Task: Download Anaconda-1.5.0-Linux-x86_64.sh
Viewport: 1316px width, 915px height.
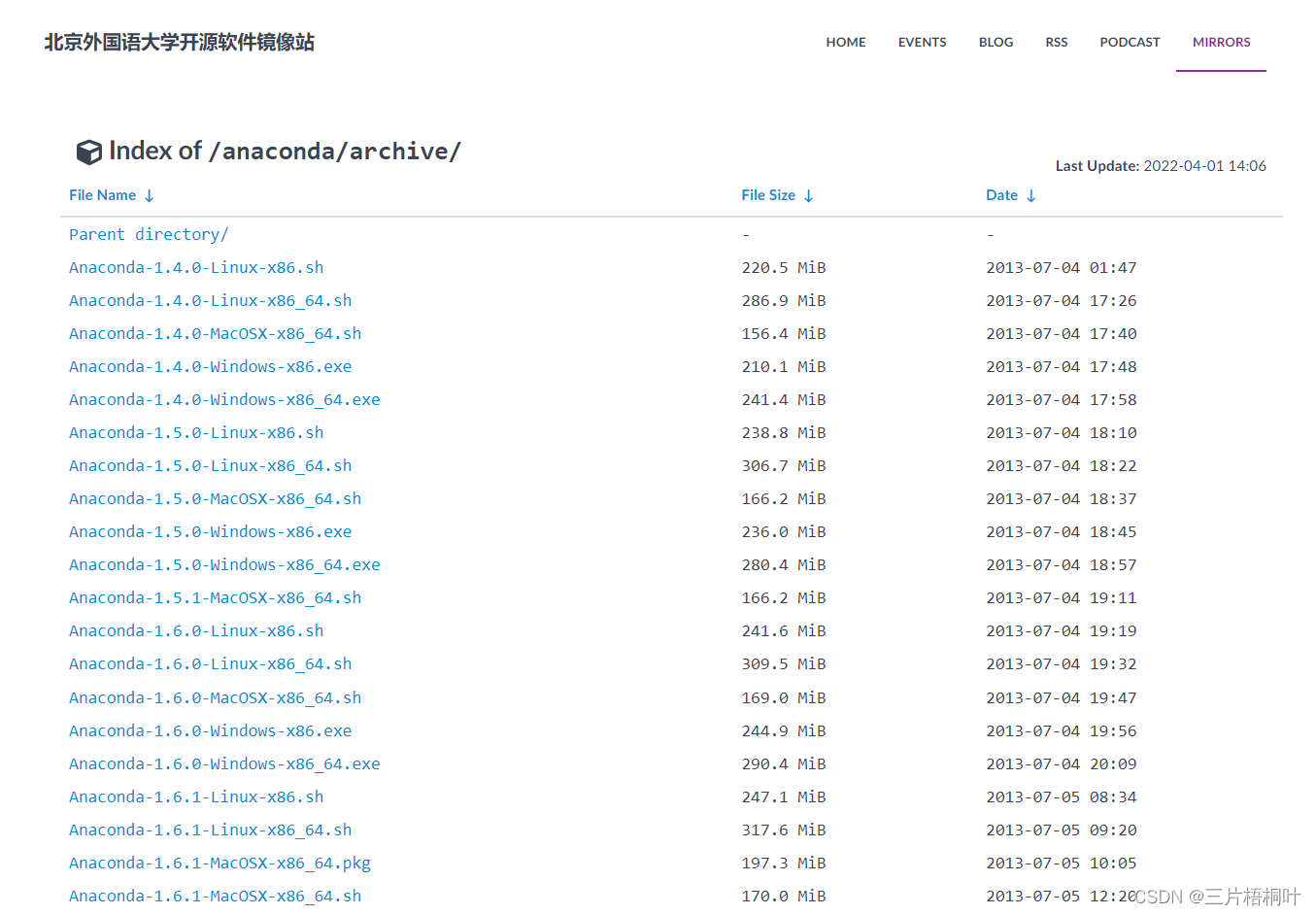Action: click(211, 465)
